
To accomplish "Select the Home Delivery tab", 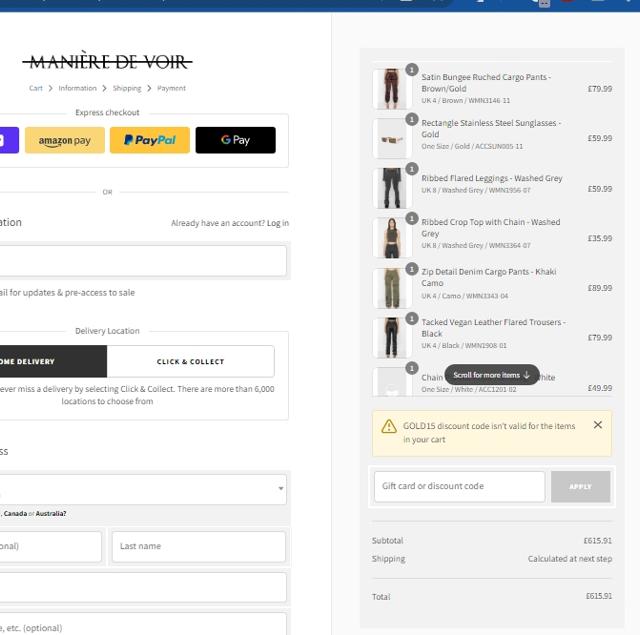I will 53,362.
